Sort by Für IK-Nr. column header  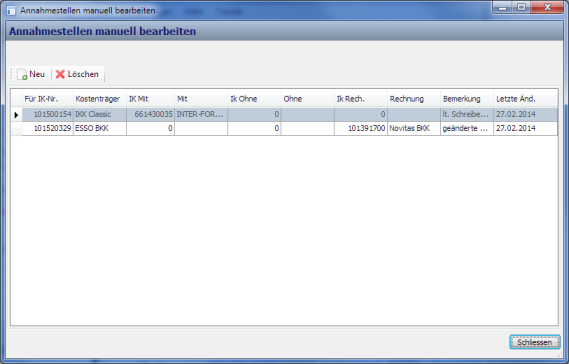point(48,99)
